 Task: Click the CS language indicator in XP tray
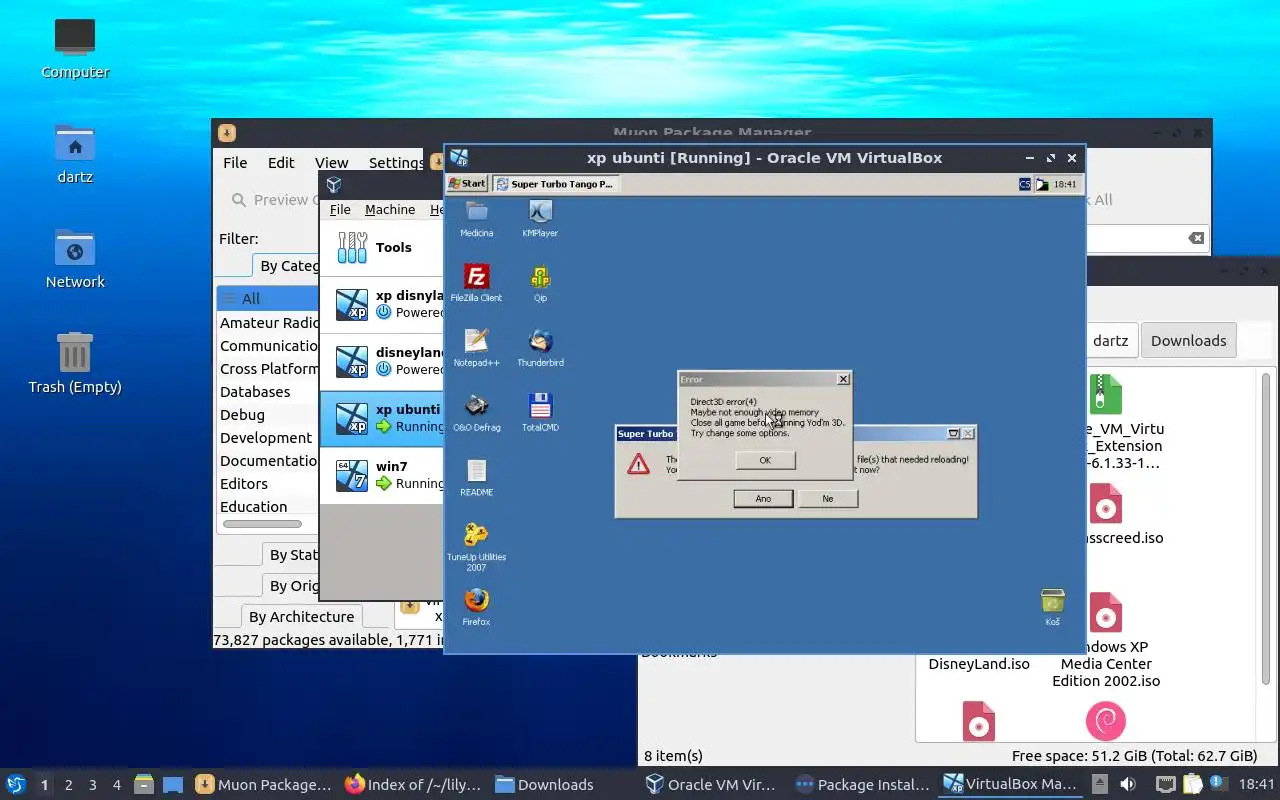point(1024,184)
